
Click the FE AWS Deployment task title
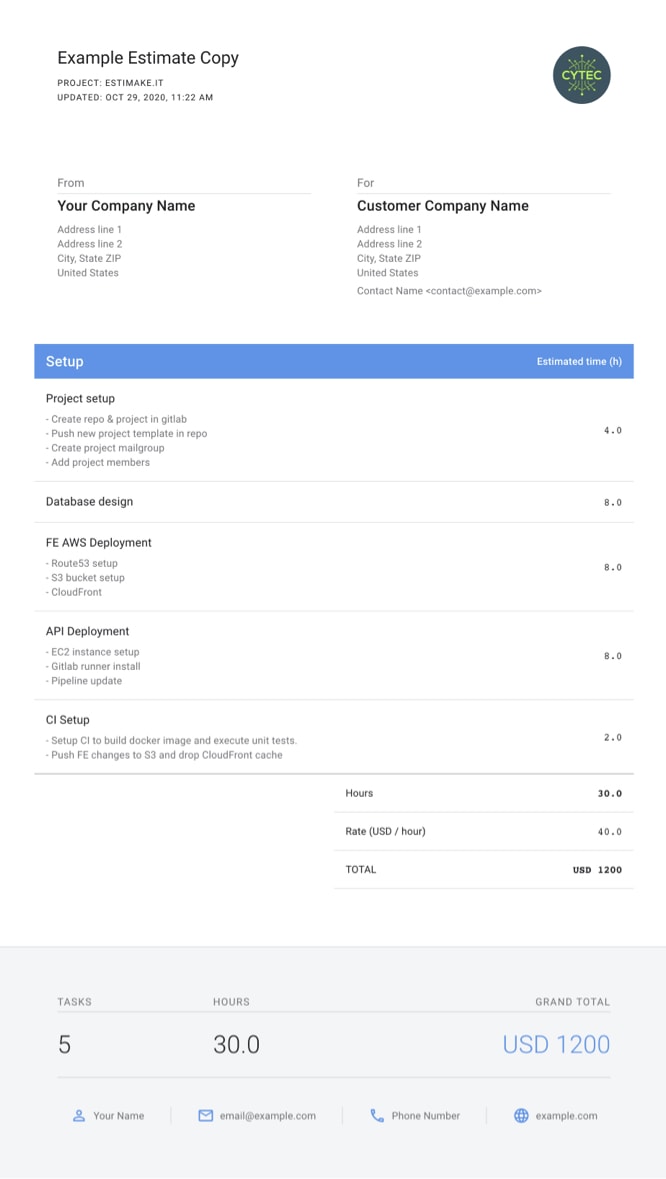click(x=99, y=542)
